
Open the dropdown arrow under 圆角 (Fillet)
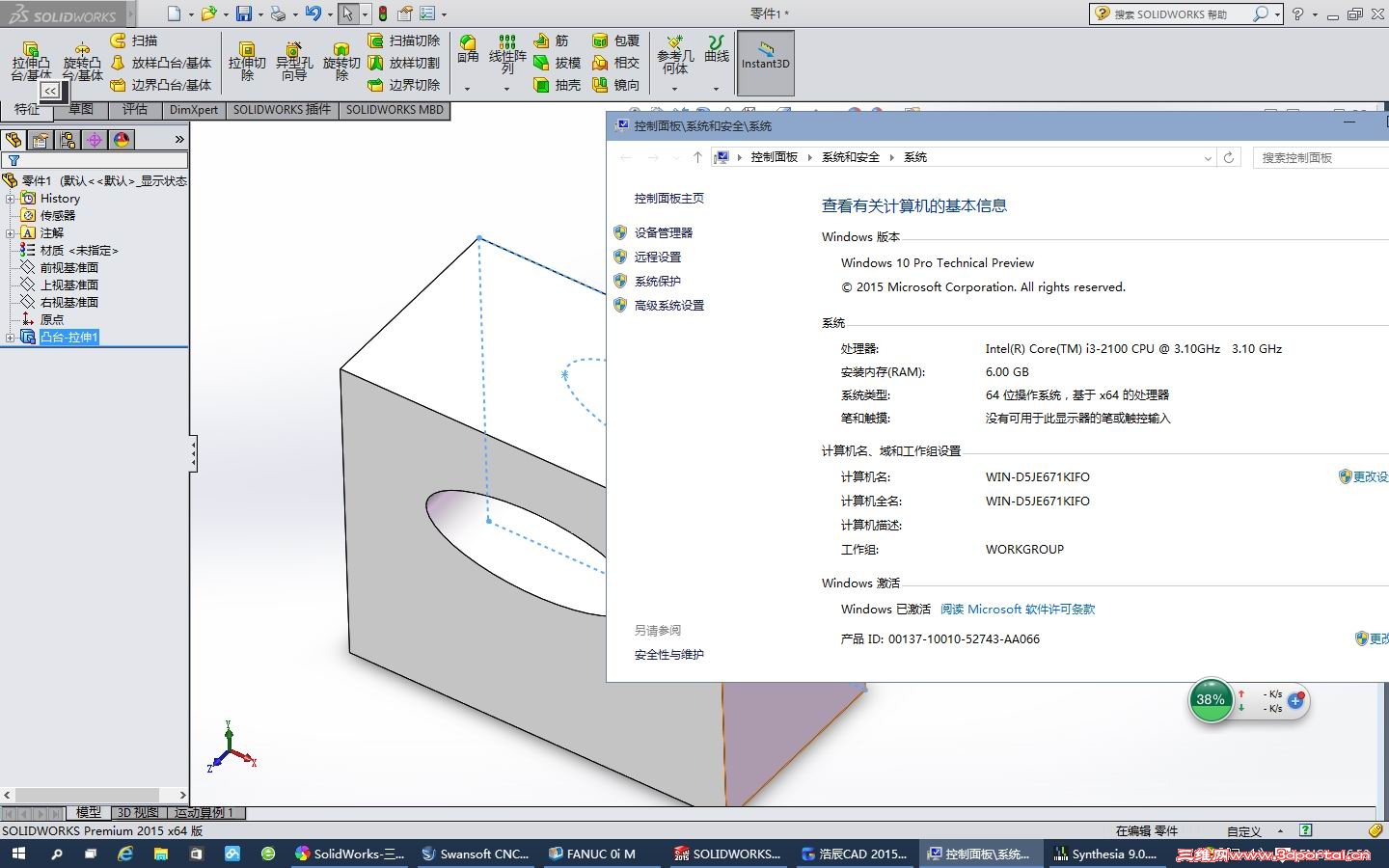coord(467,89)
